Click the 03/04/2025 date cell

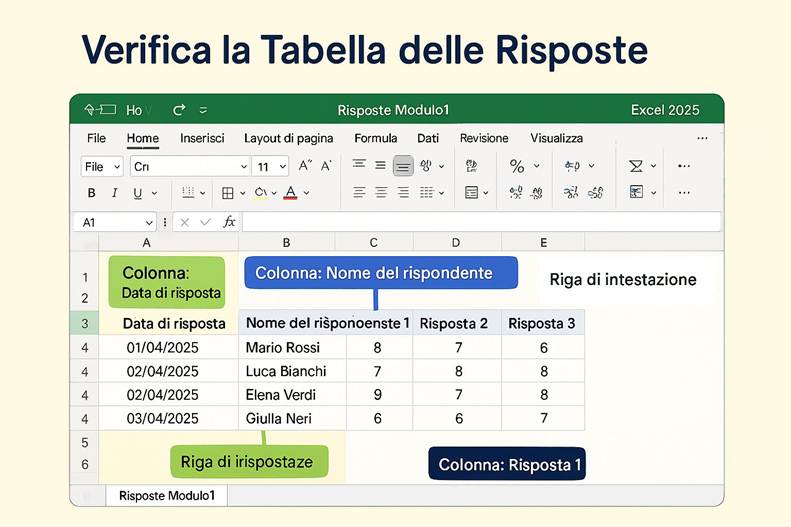tap(168, 419)
